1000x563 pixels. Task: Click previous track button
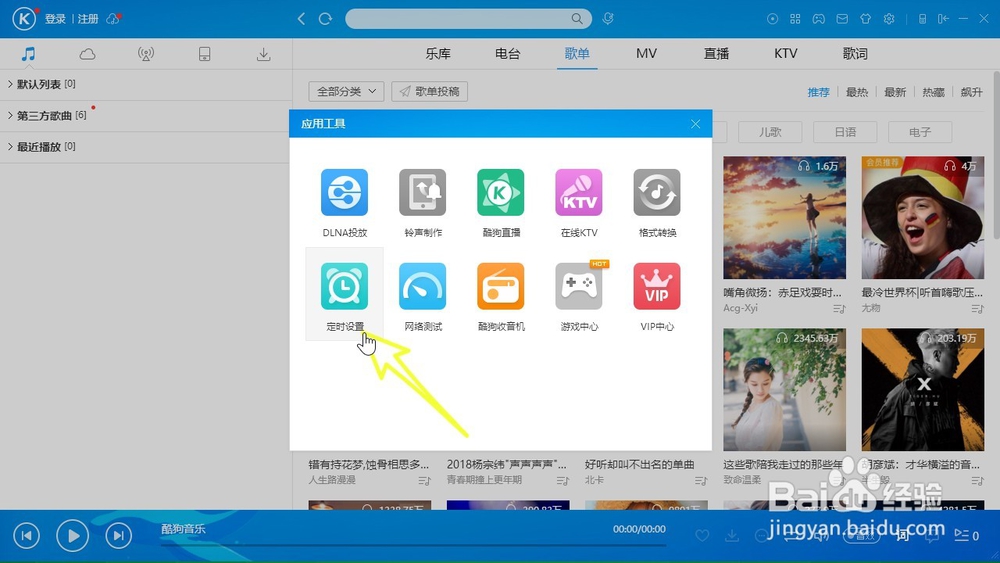tap(26, 536)
